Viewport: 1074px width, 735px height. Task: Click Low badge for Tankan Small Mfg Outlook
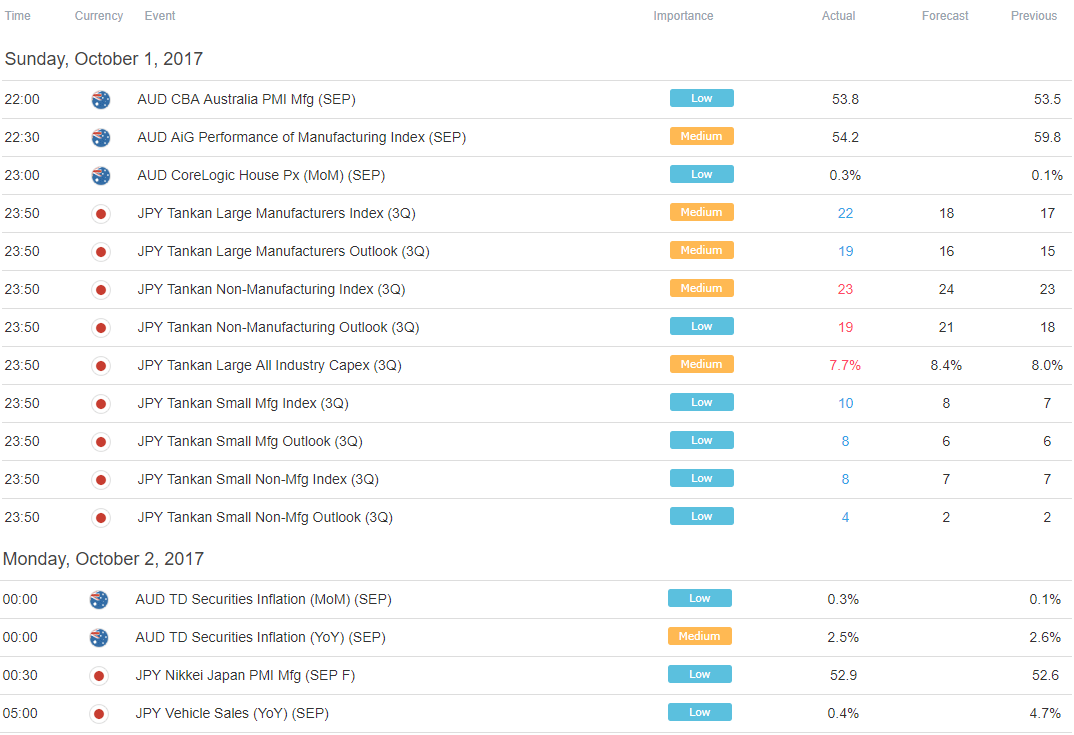pyautogui.click(x=701, y=440)
